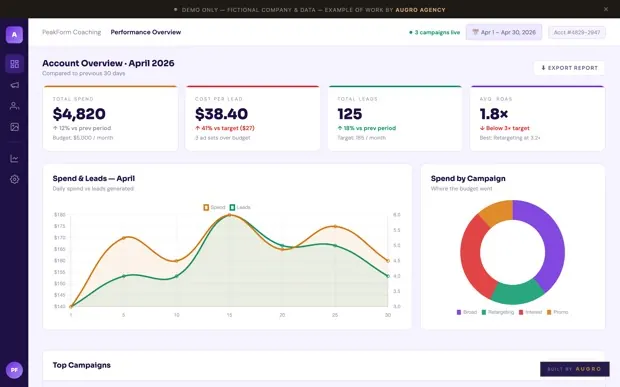
Task: Click the Total Leads 125 value
Action: point(350,114)
